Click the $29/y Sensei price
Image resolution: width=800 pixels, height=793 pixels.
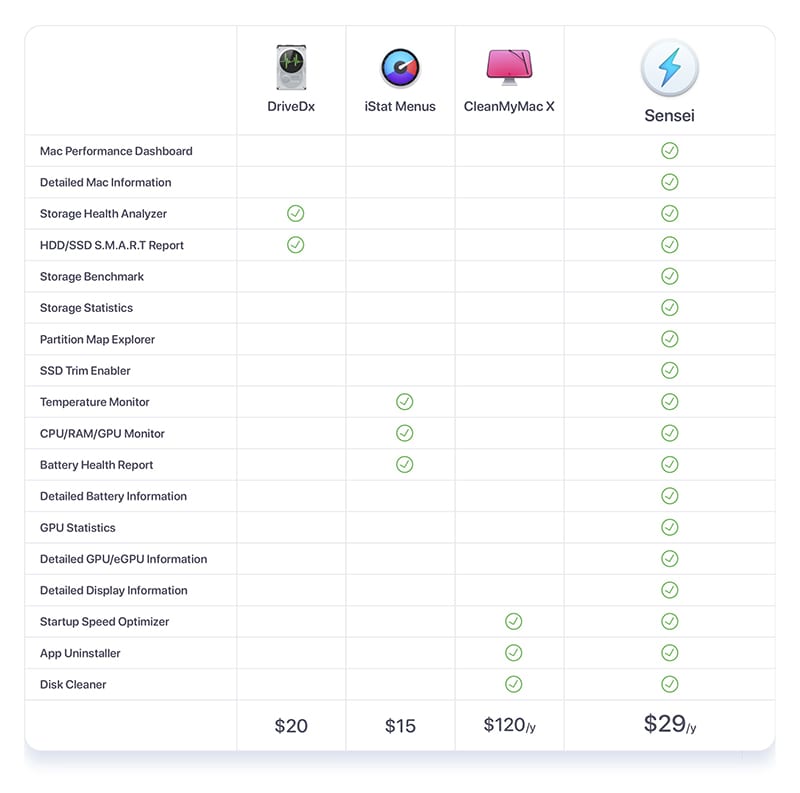click(670, 724)
